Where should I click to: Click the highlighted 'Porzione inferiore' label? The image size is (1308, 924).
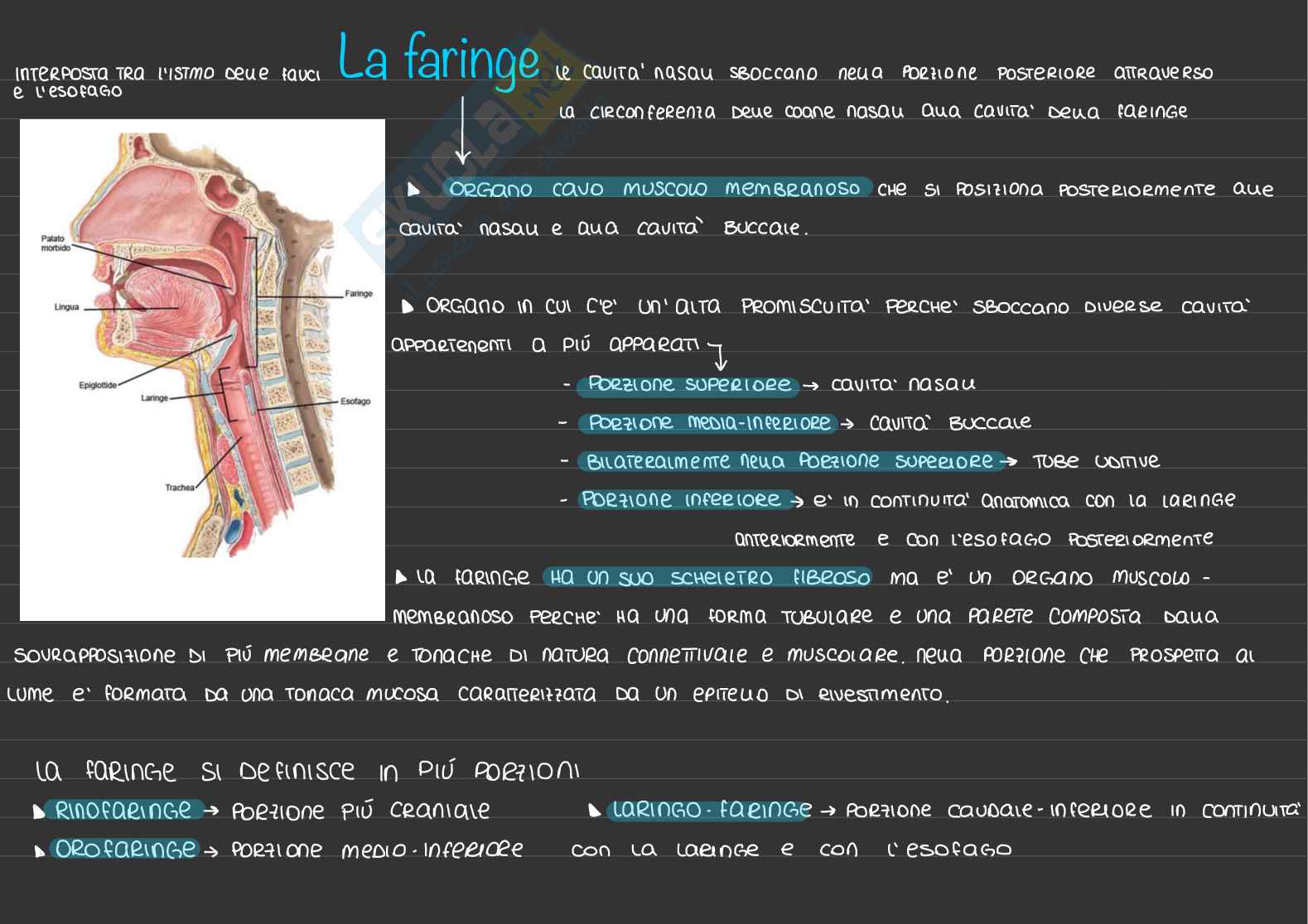pos(681,500)
